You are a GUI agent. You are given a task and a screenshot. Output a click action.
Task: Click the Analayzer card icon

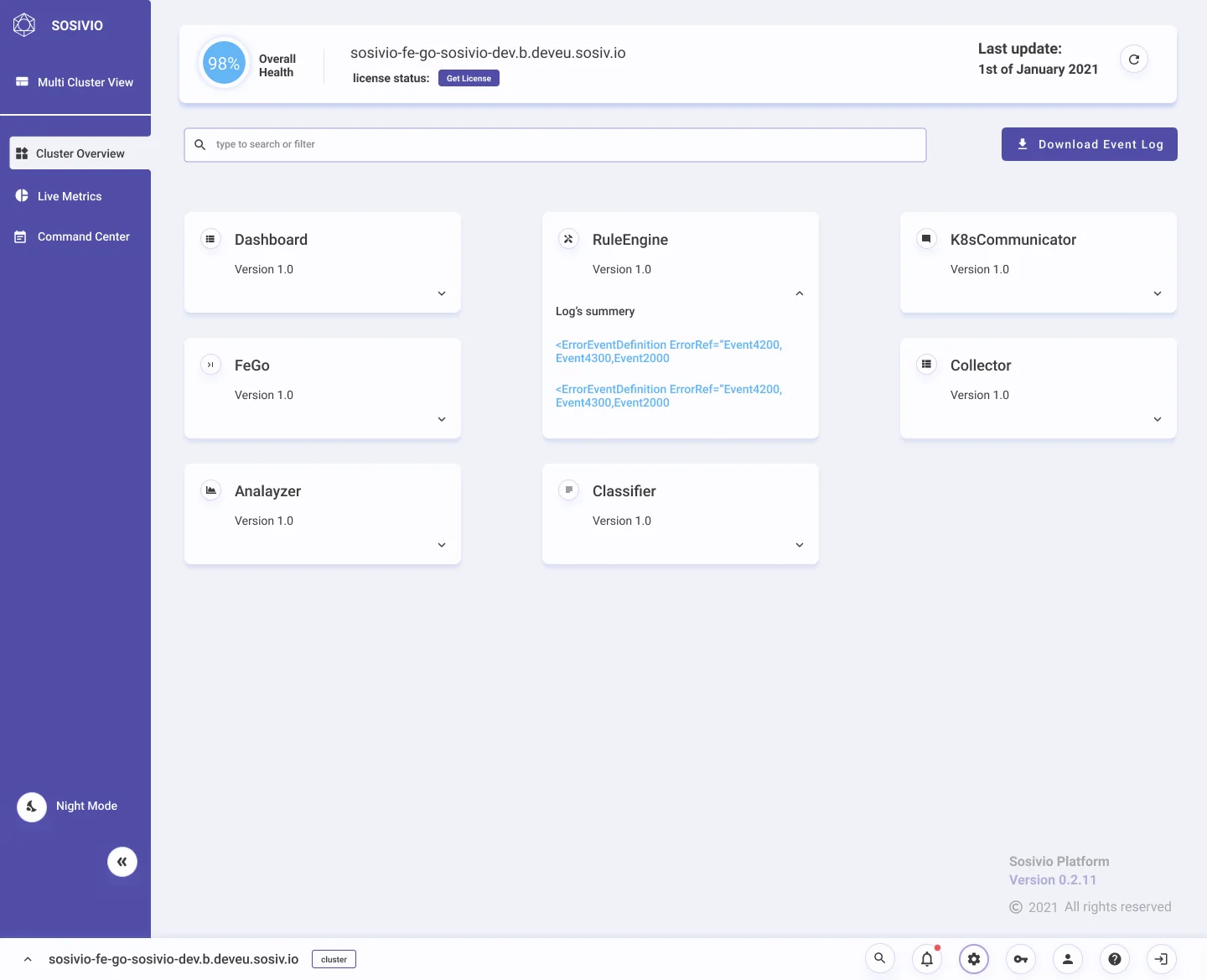click(x=210, y=490)
